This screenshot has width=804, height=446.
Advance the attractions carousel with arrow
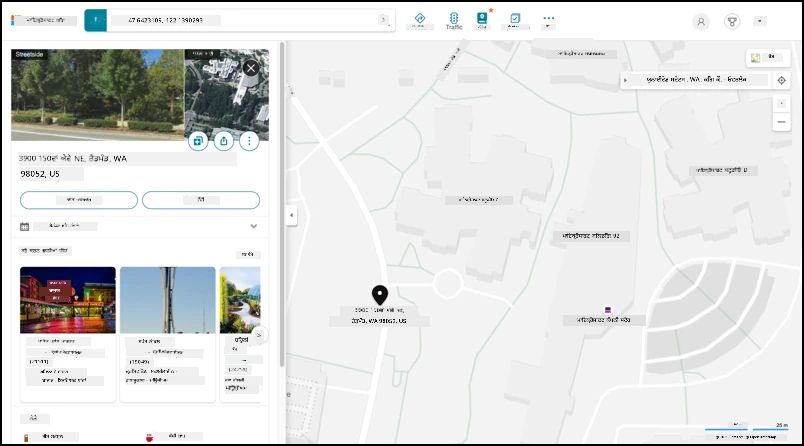(x=259, y=335)
